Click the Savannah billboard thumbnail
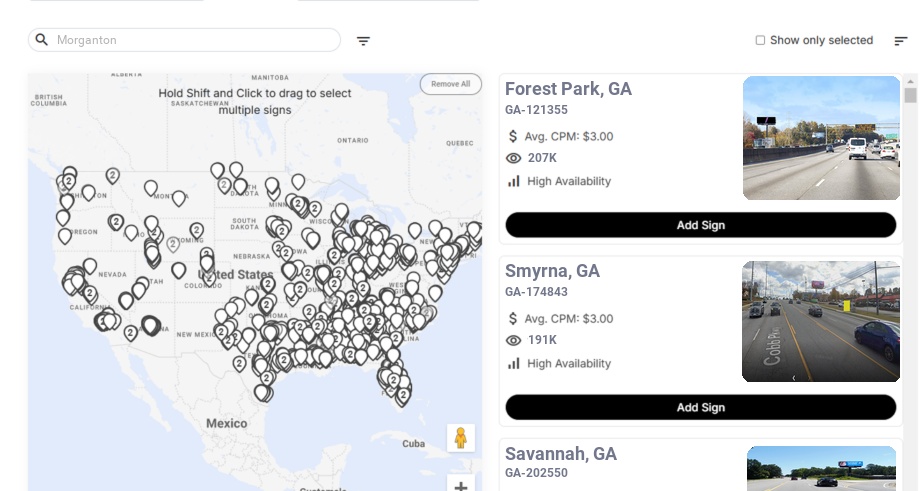The image size is (920, 491). coord(821,468)
